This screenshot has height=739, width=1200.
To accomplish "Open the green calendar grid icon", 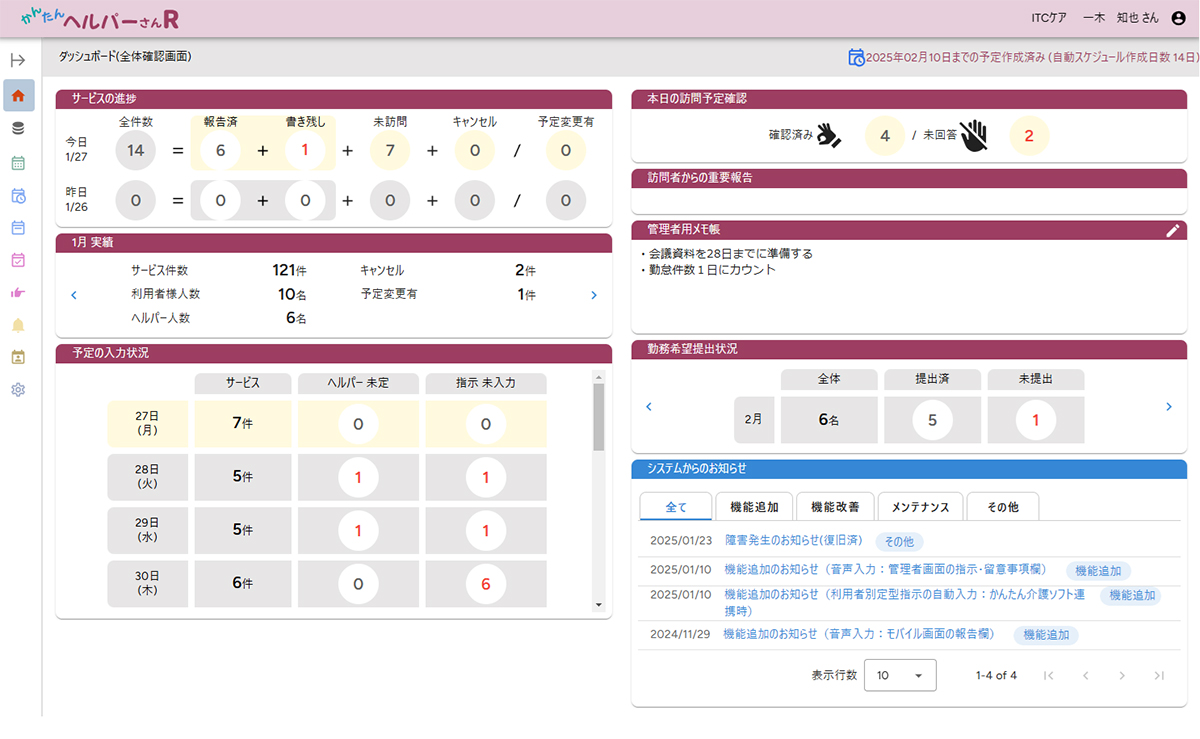I will [18, 162].
